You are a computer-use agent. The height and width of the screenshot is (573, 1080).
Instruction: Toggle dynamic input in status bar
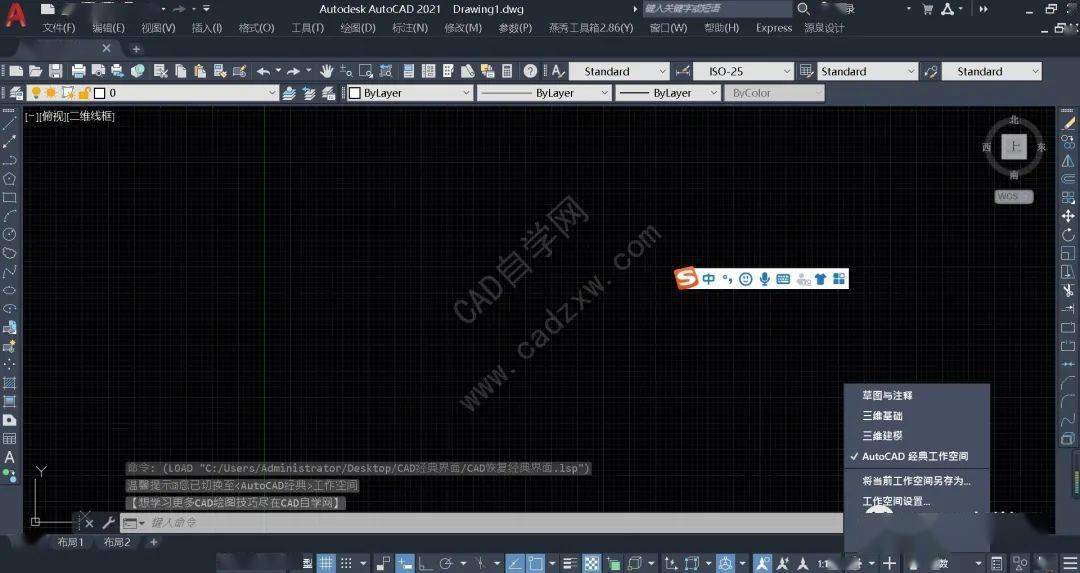(x=404, y=563)
